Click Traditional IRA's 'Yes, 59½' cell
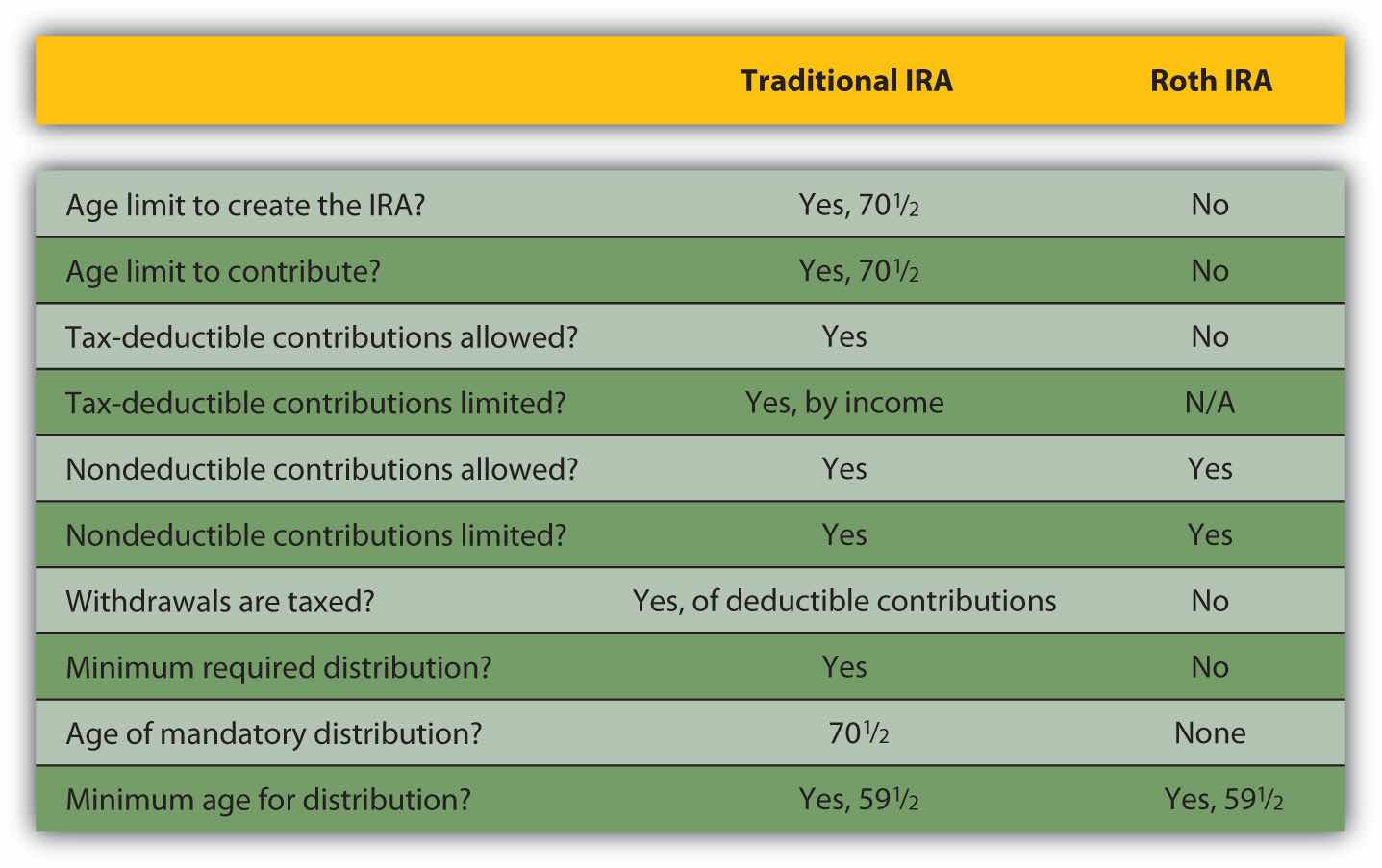The height and width of the screenshot is (868, 1382). pyautogui.click(x=859, y=800)
